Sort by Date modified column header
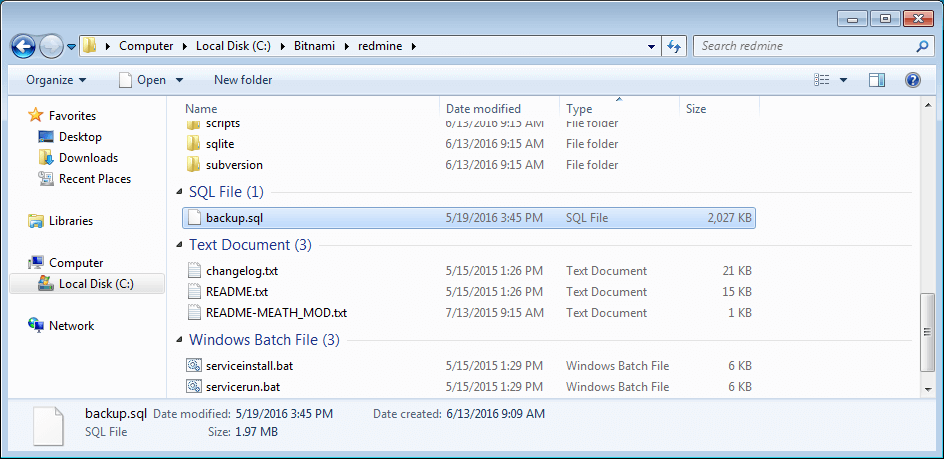 pyautogui.click(x=483, y=109)
